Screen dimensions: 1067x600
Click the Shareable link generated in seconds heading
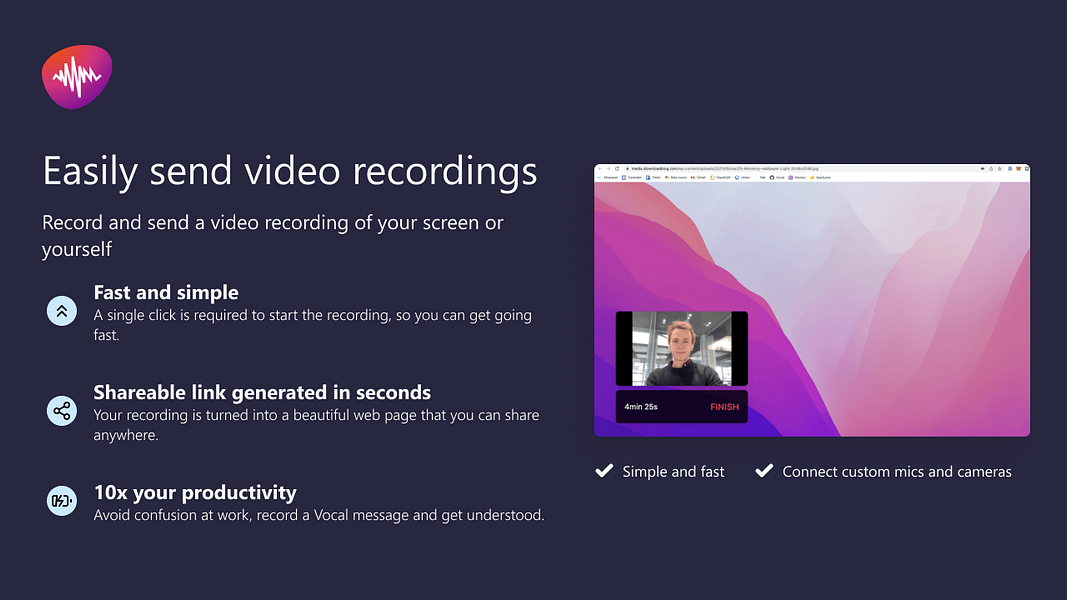tap(262, 392)
